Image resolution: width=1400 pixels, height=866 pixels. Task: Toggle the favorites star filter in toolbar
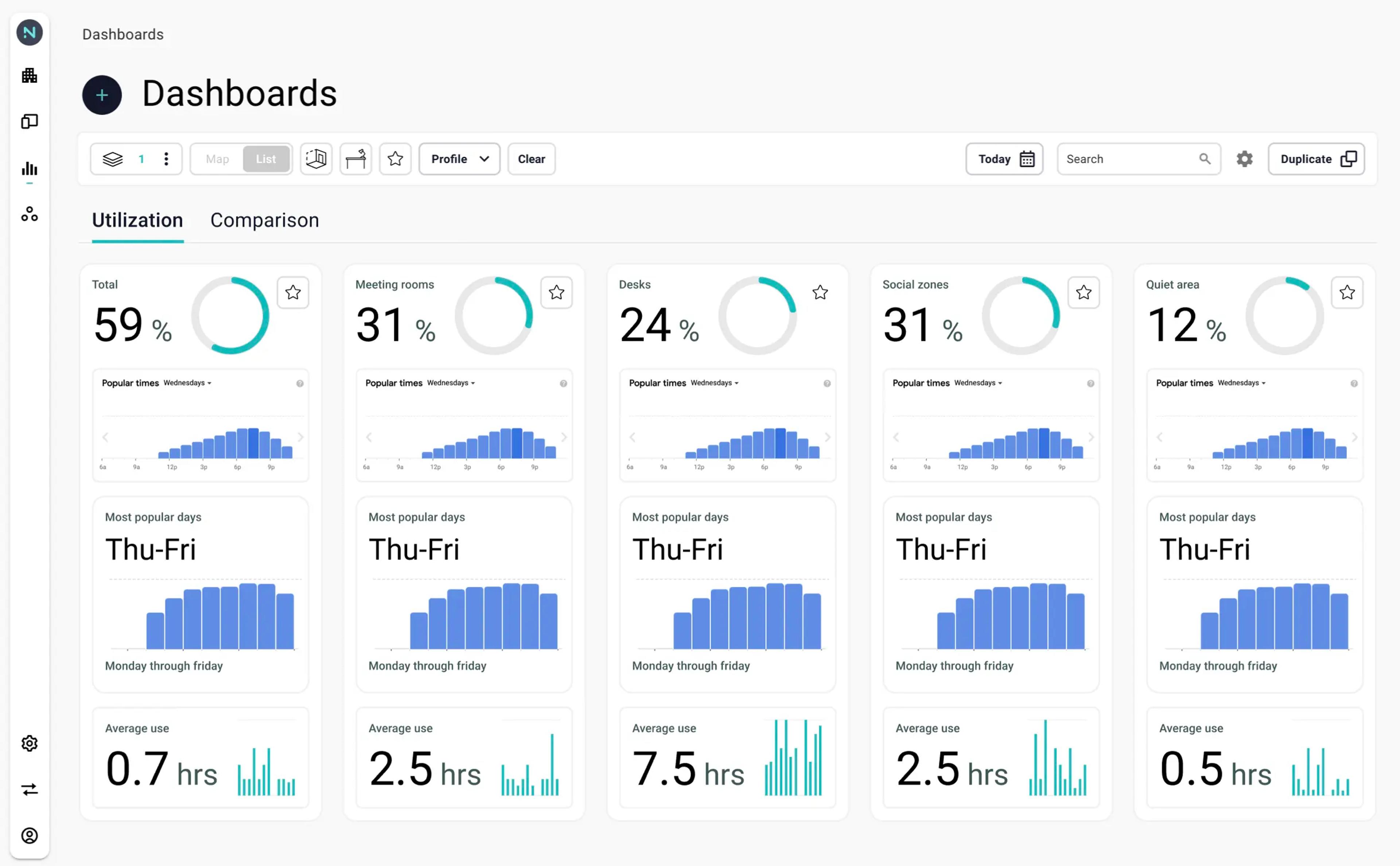tap(395, 159)
